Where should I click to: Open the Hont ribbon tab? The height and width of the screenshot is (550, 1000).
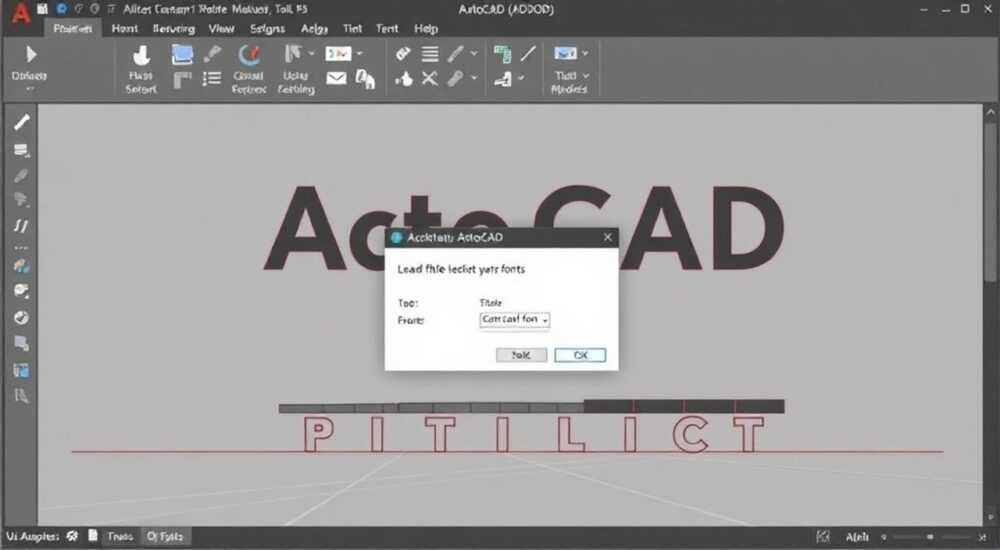tap(124, 29)
